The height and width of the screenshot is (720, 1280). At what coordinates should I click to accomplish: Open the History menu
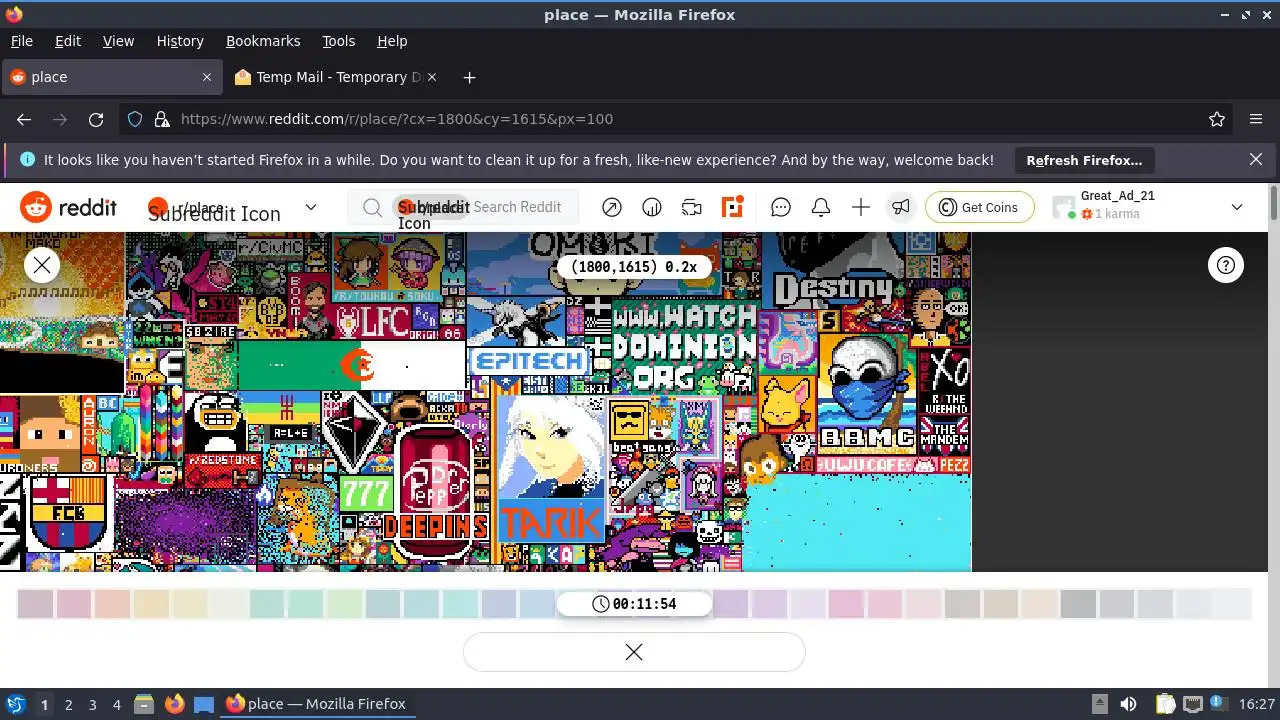point(180,41)
